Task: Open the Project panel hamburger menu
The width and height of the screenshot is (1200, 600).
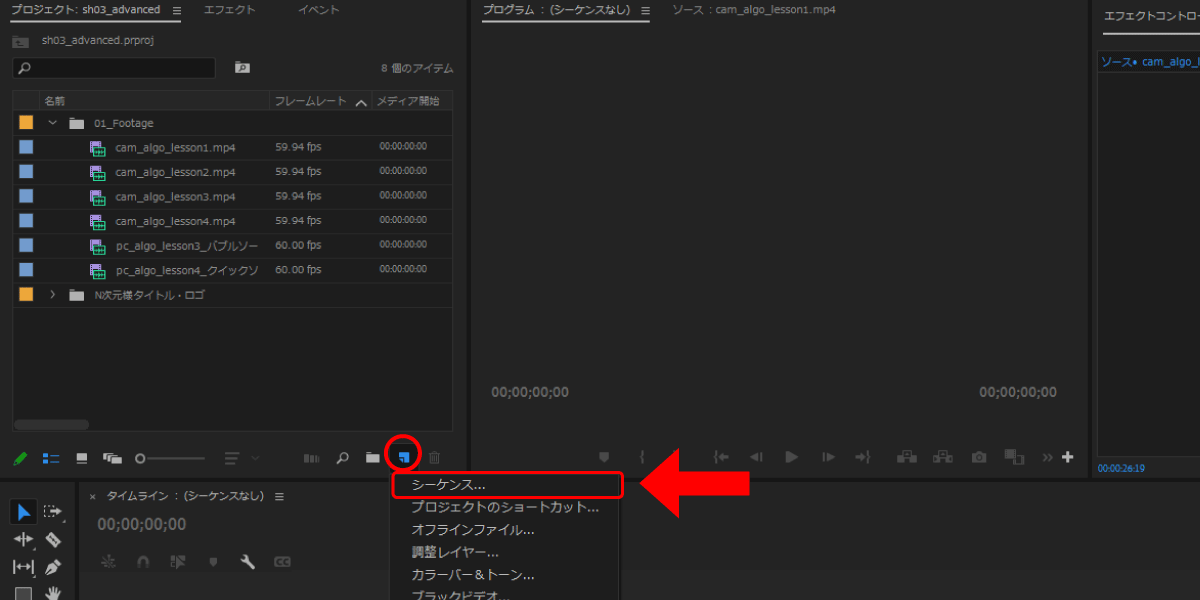Action: [177, 11]
